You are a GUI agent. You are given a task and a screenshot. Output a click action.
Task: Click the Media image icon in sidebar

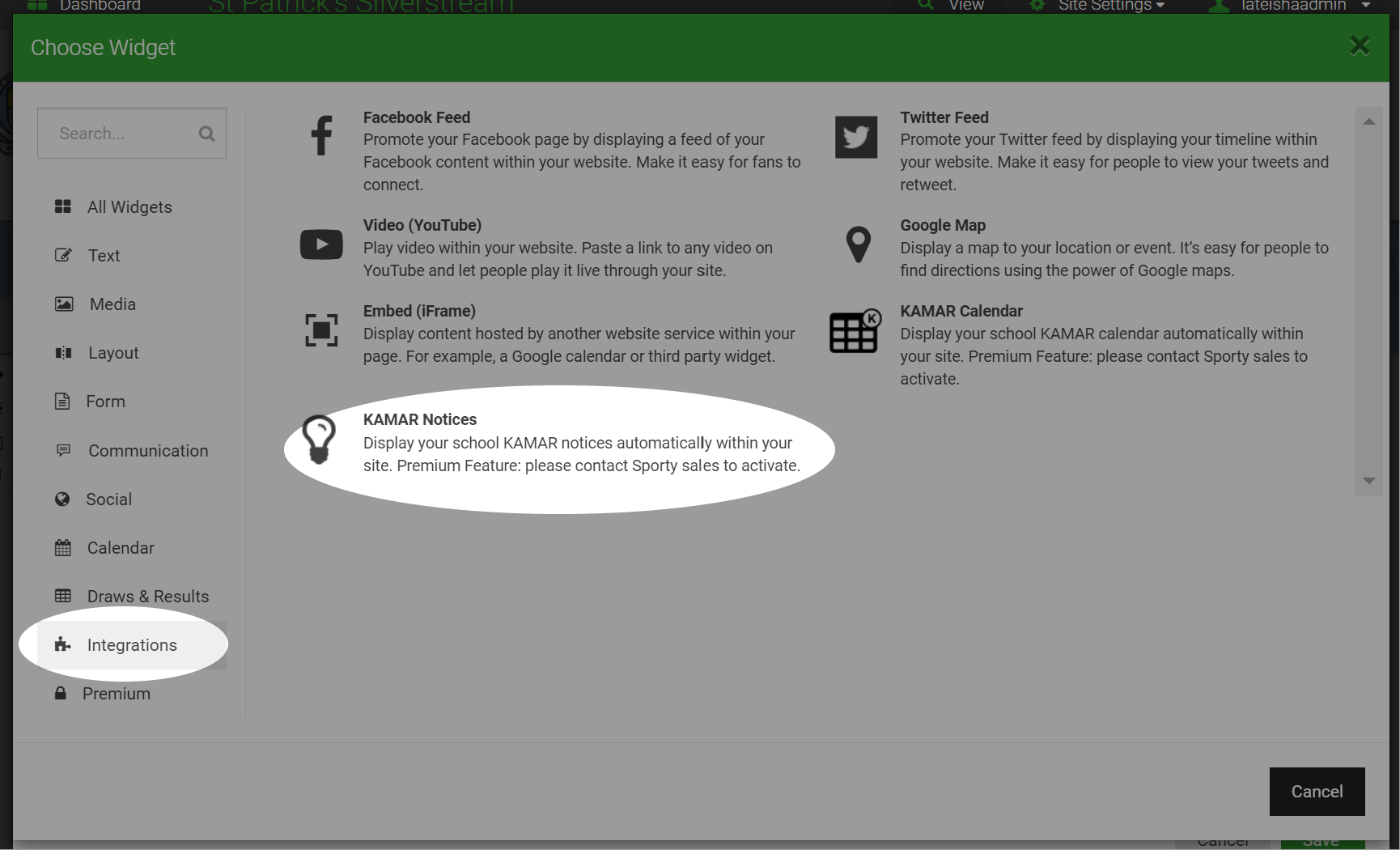click(x=64, y=304)
